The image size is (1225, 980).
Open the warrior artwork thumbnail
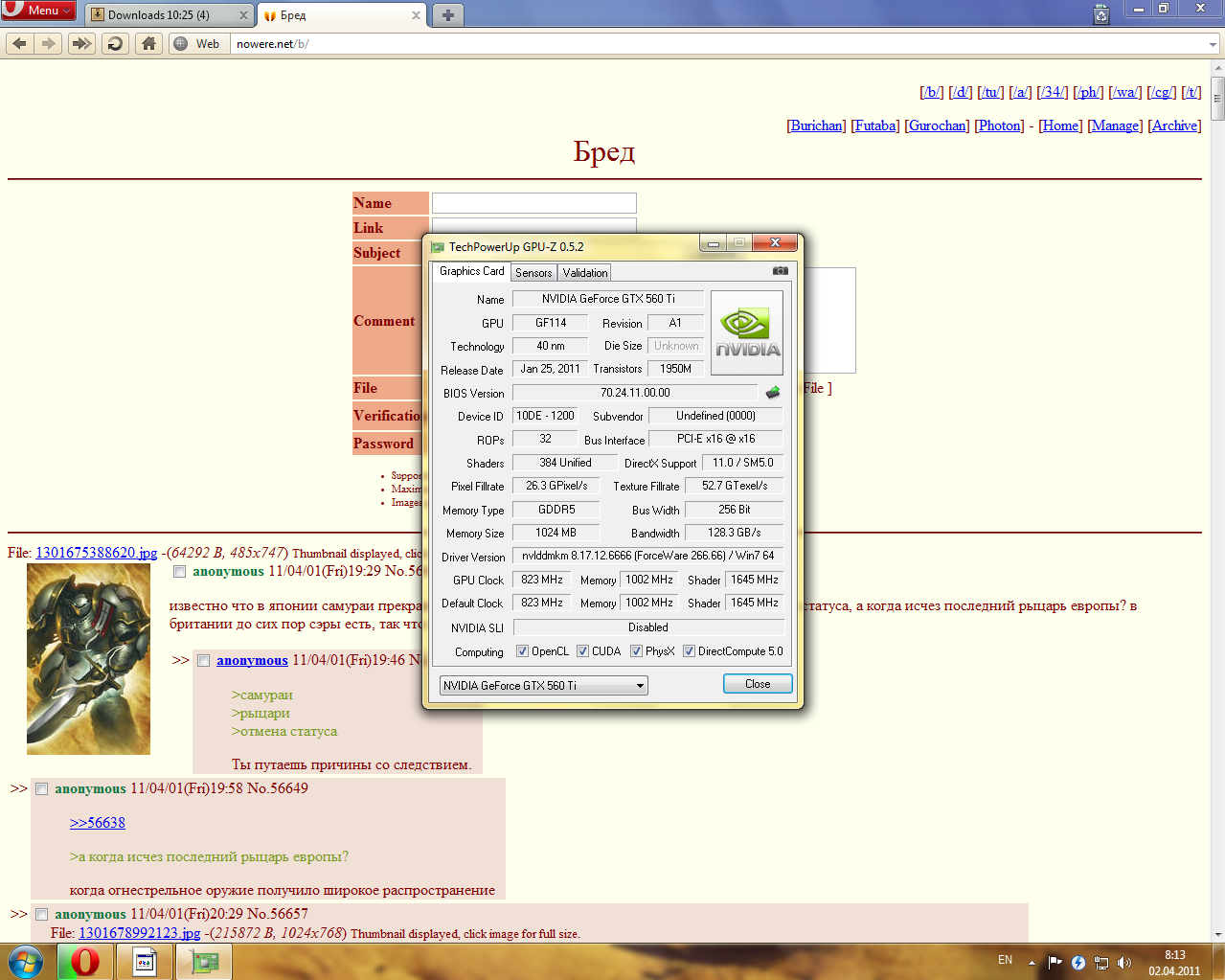(x=88, y=659)
